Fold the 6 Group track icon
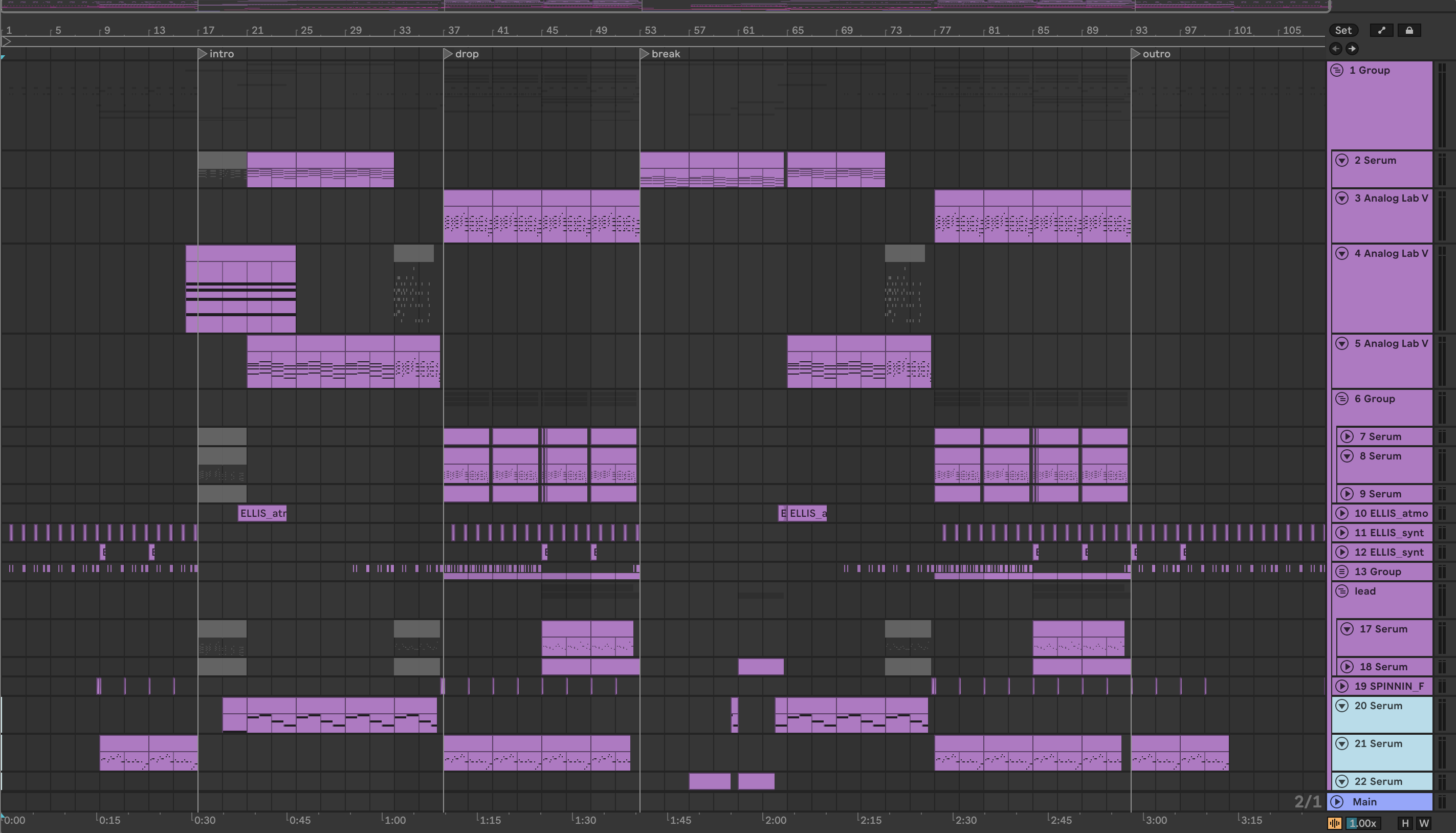Screen dimensions: 1456x833 tap(1342, 399)
